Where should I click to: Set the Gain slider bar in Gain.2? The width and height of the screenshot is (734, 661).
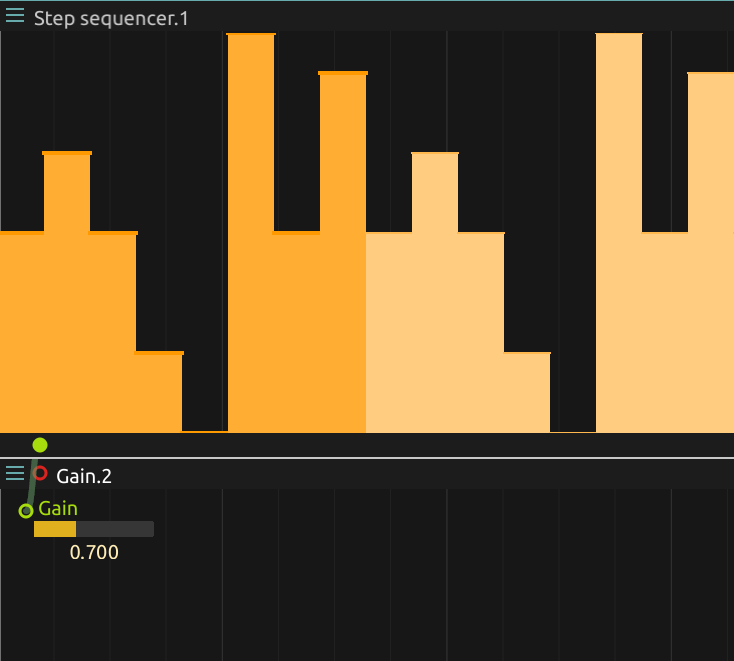(94, 529)
